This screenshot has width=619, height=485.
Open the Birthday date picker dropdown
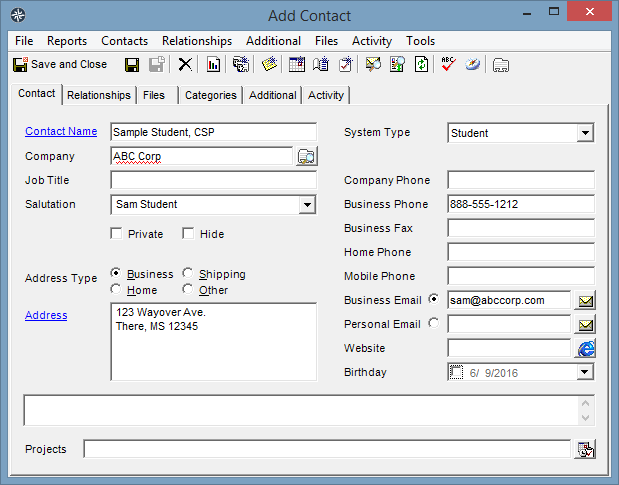tap(585, 372)
